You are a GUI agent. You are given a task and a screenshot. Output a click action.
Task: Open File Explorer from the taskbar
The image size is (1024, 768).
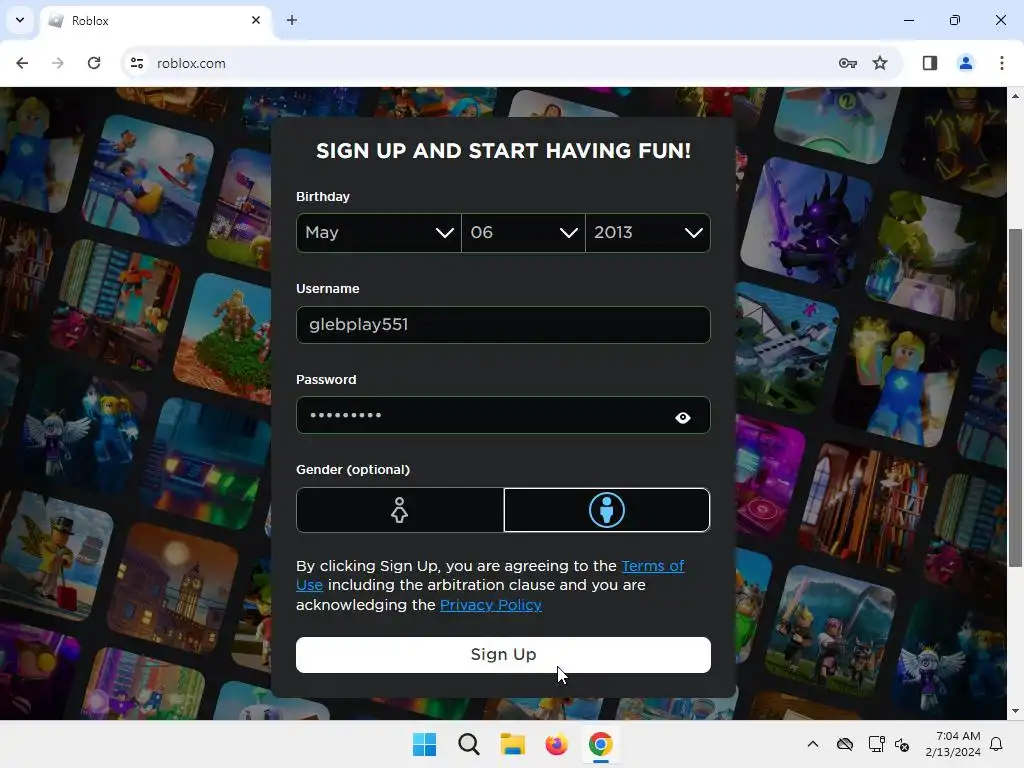513,744
